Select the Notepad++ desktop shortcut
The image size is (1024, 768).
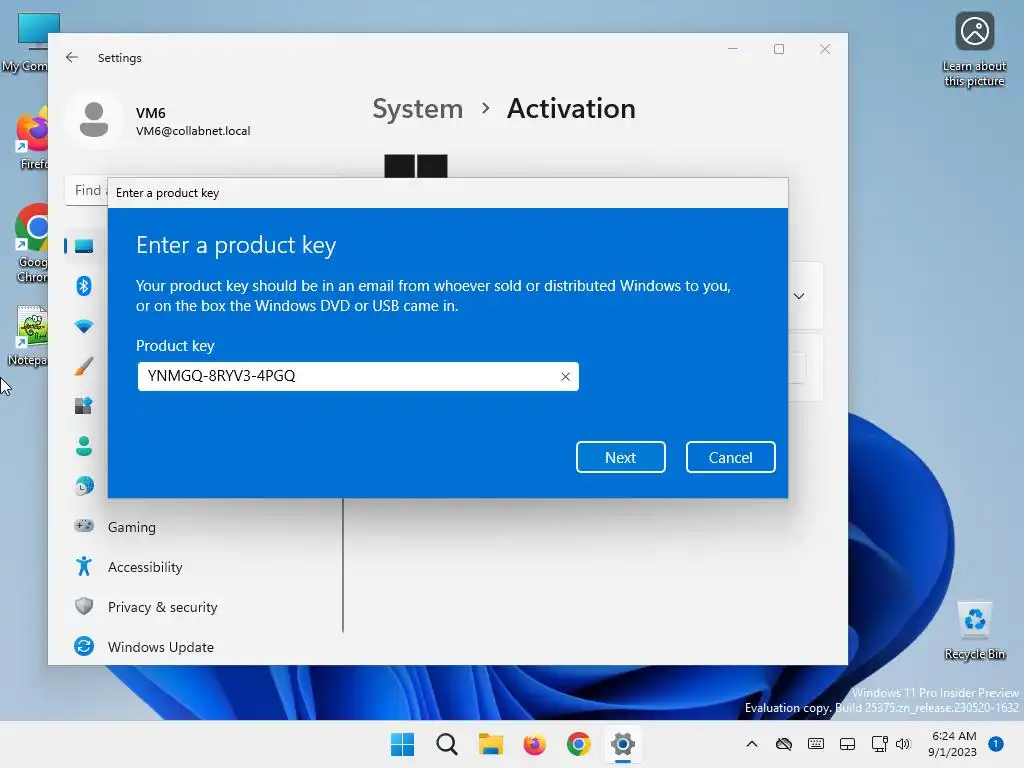pos(29,336)
